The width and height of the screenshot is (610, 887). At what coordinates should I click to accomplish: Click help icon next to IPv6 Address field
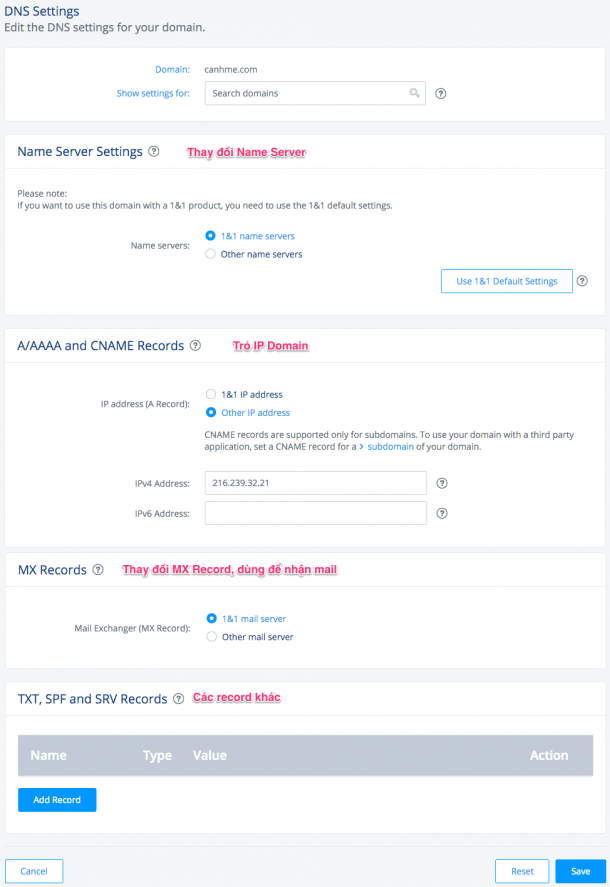(x=441, y=514)
